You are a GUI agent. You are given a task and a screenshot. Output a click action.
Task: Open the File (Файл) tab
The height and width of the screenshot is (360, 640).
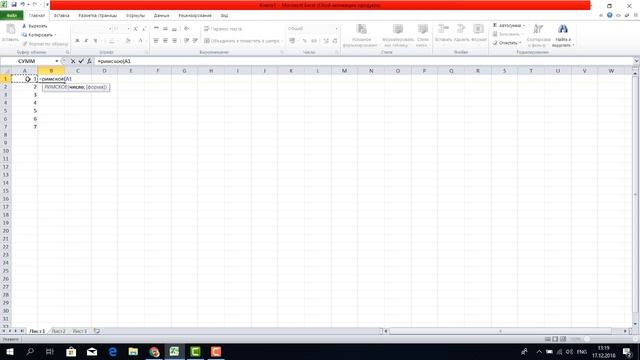tap(11, 16)
